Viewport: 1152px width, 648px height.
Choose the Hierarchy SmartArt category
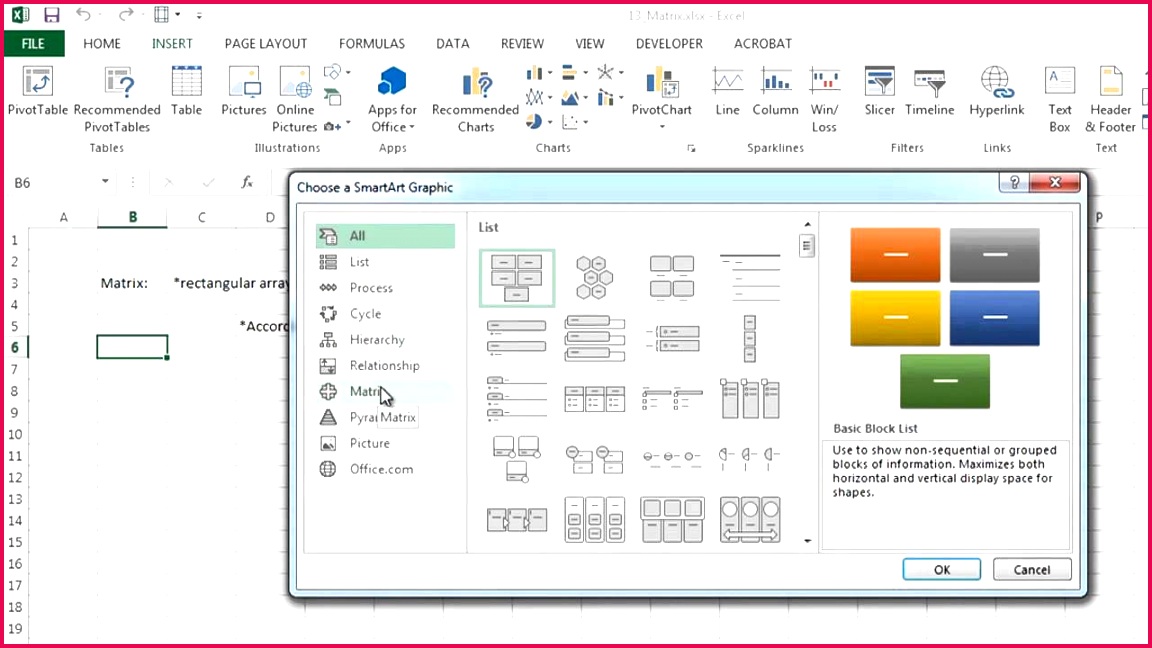point(385,339)
